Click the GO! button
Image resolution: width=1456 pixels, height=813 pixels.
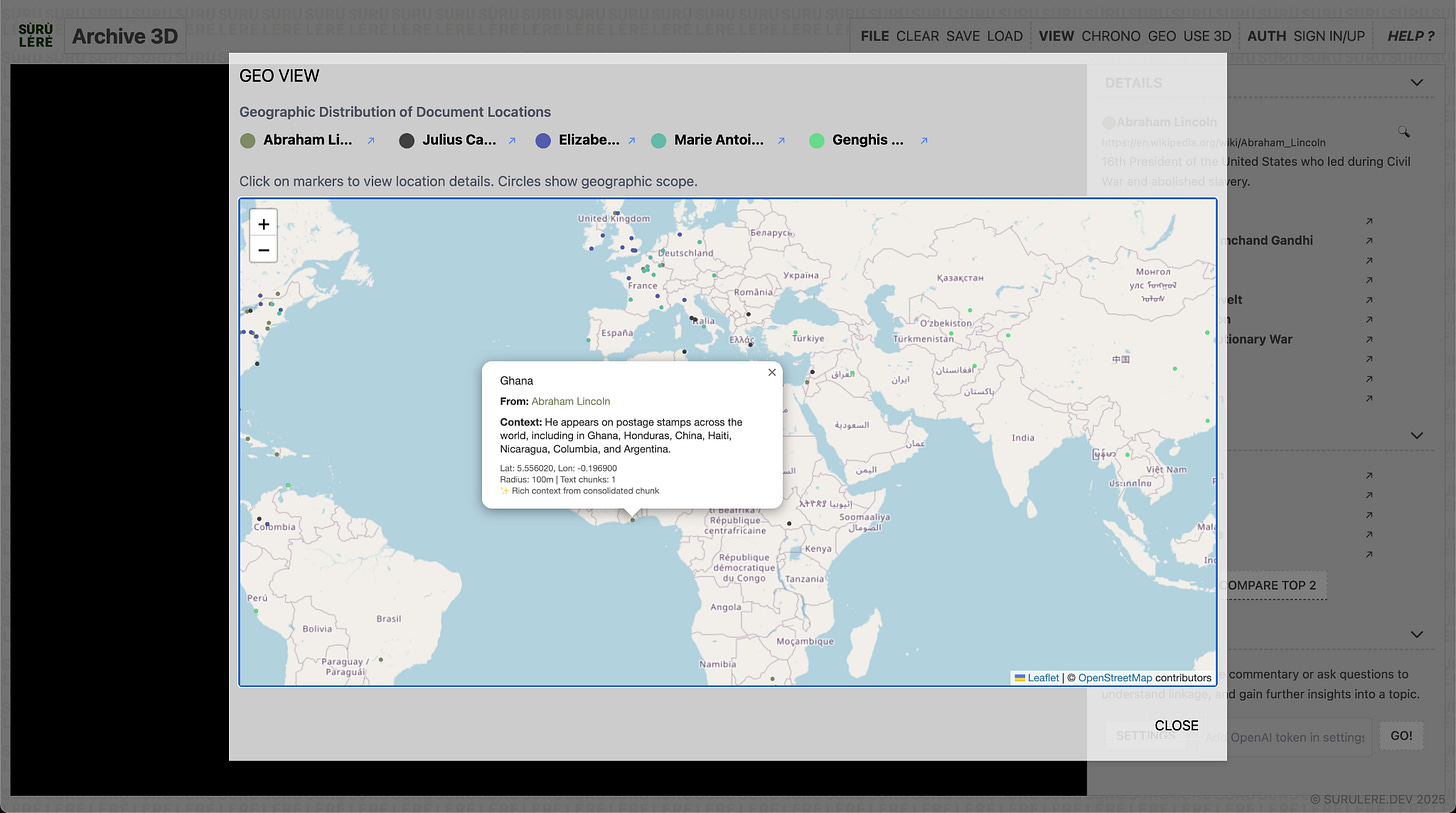(x=1401, y=736)
